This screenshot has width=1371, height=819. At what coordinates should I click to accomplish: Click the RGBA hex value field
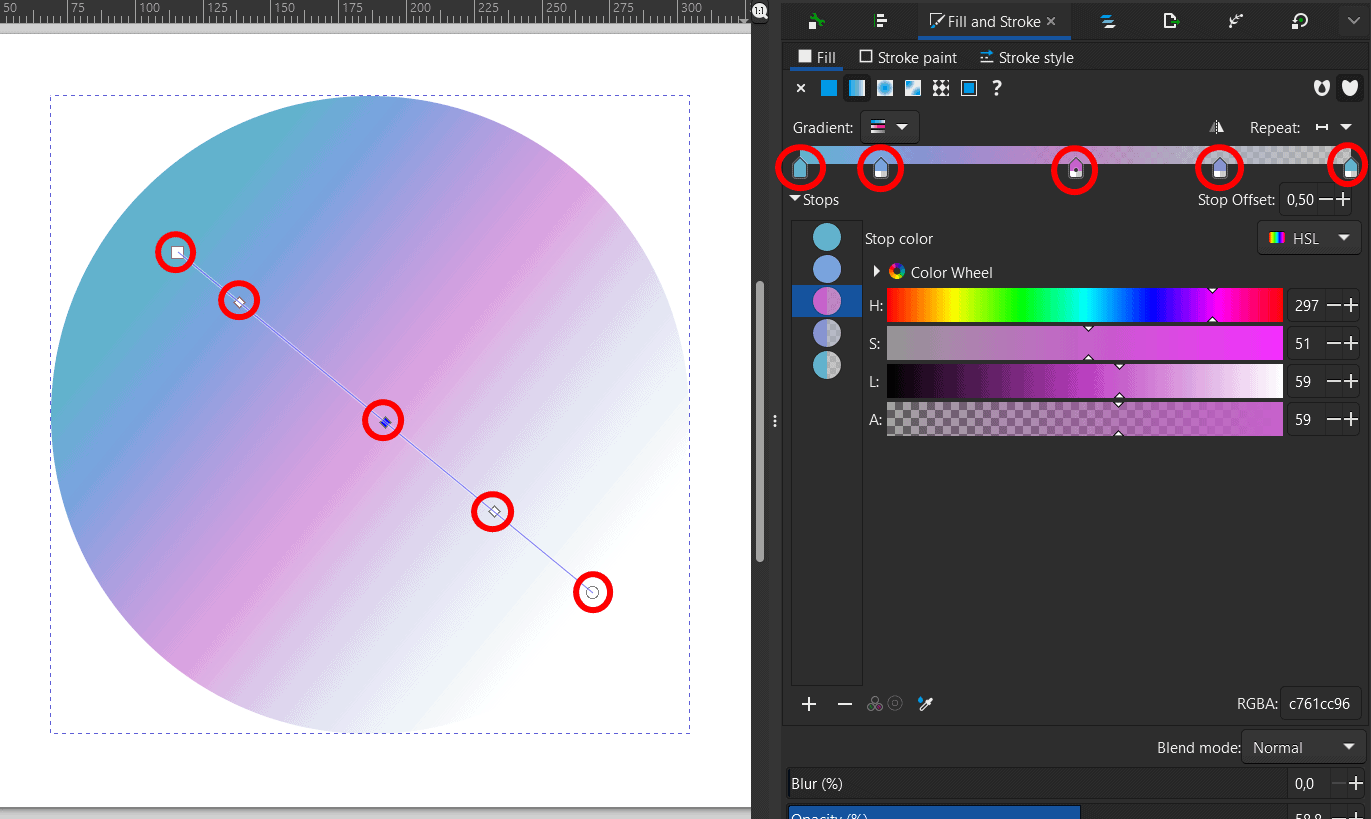[x=1321, y=704]
